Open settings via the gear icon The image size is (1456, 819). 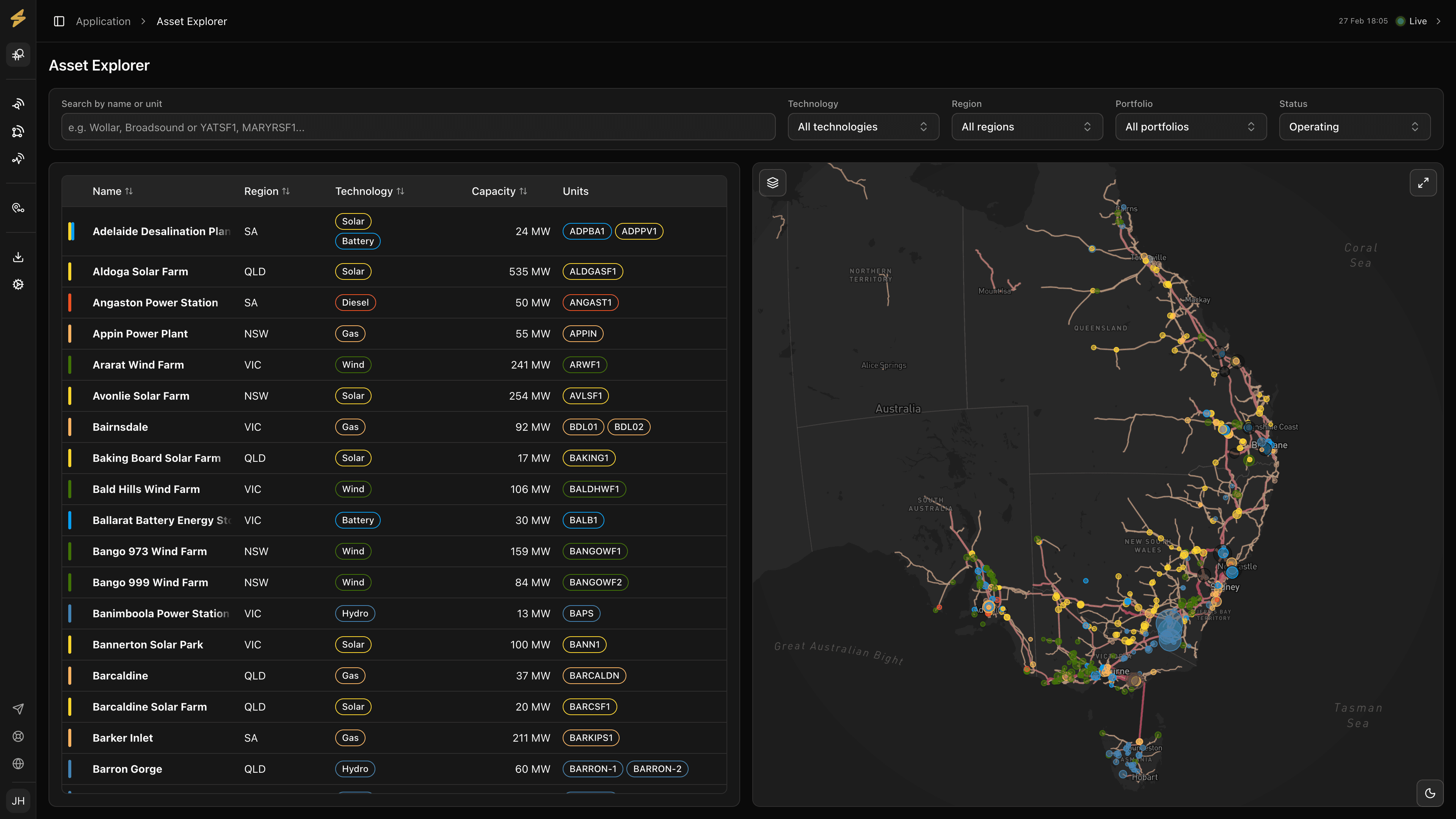tap(18, 284)
